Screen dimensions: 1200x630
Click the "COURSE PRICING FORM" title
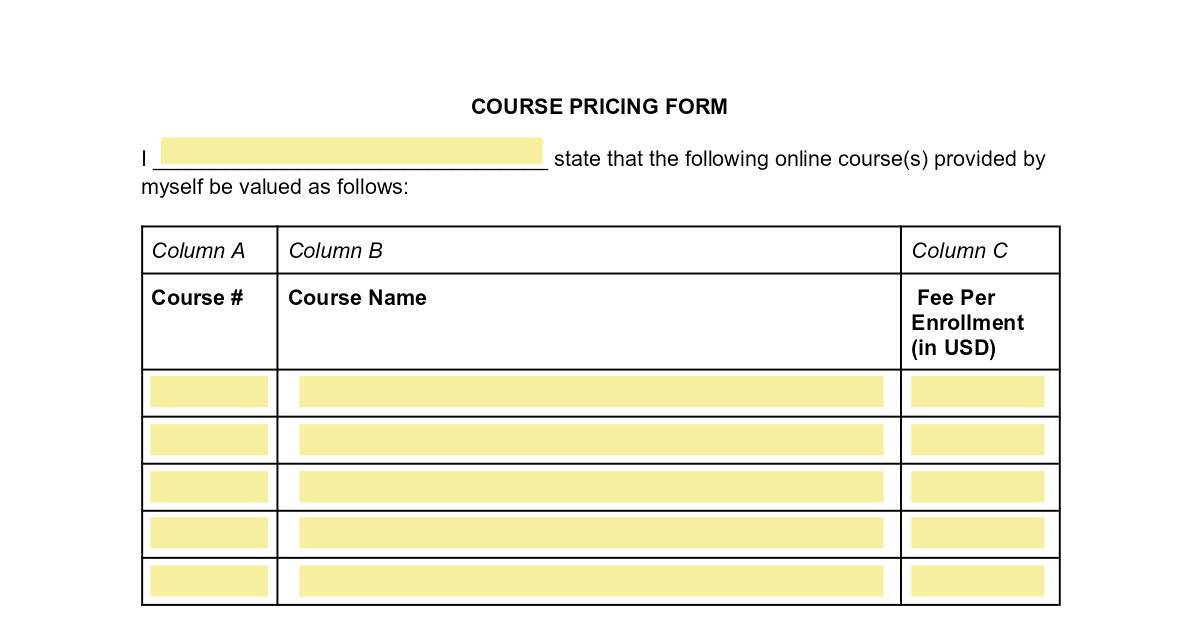click(599, 107)
